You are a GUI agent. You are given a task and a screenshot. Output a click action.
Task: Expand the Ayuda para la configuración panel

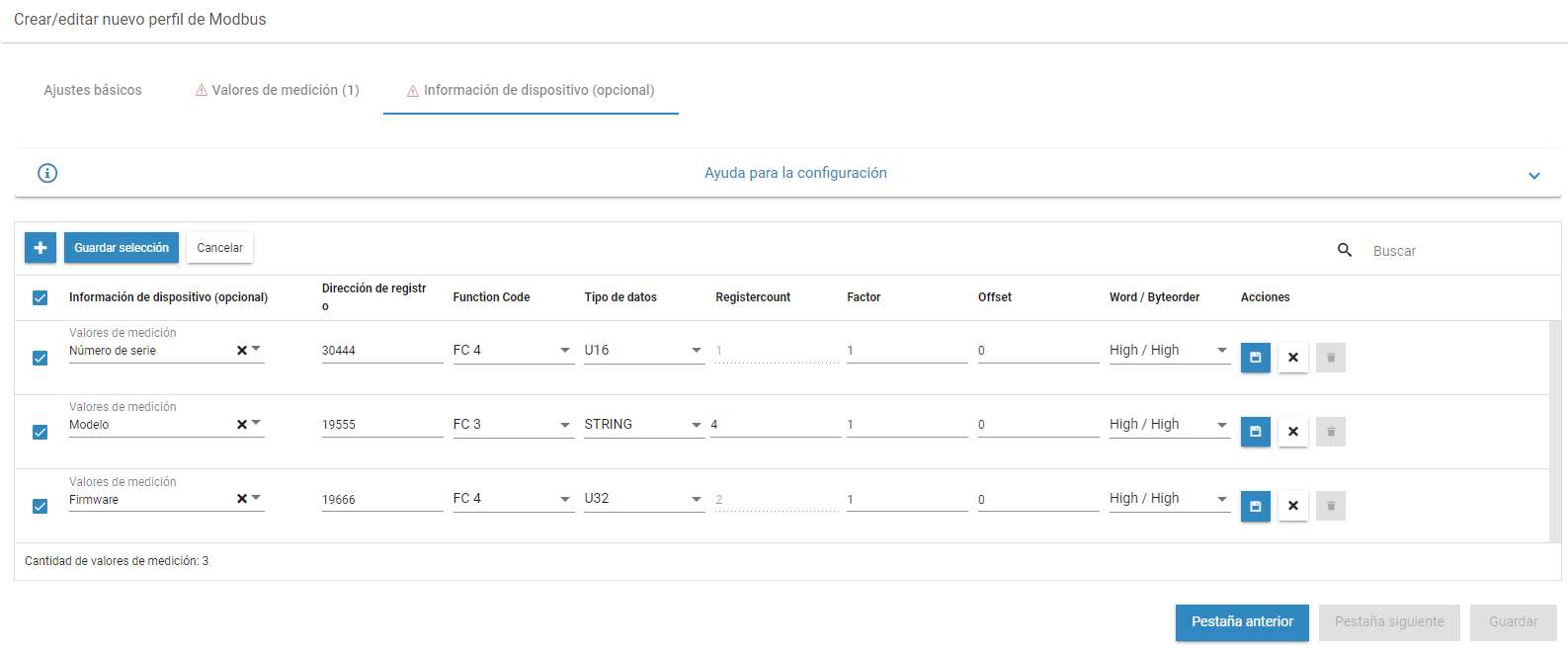point(1533,175)
